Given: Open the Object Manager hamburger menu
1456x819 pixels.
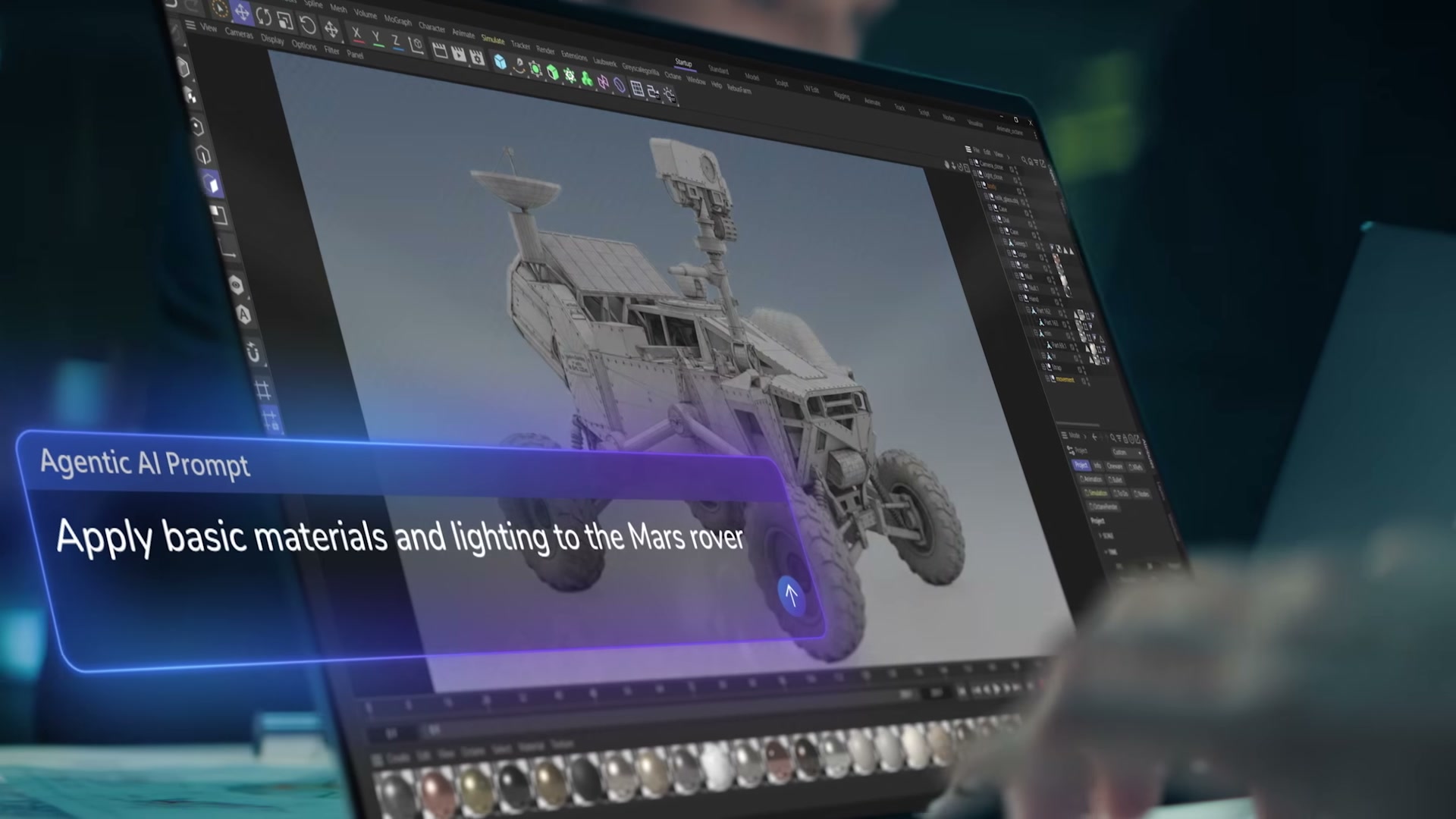Looking at the screenshot, I should [x=968, y=149].
